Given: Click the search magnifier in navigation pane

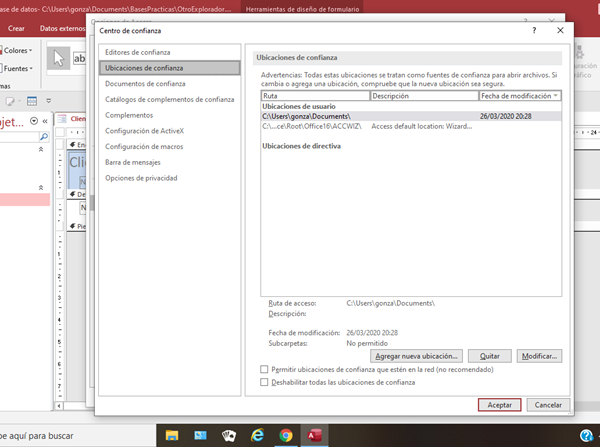Looking at the screenshot, I should (x=44, y=136).
